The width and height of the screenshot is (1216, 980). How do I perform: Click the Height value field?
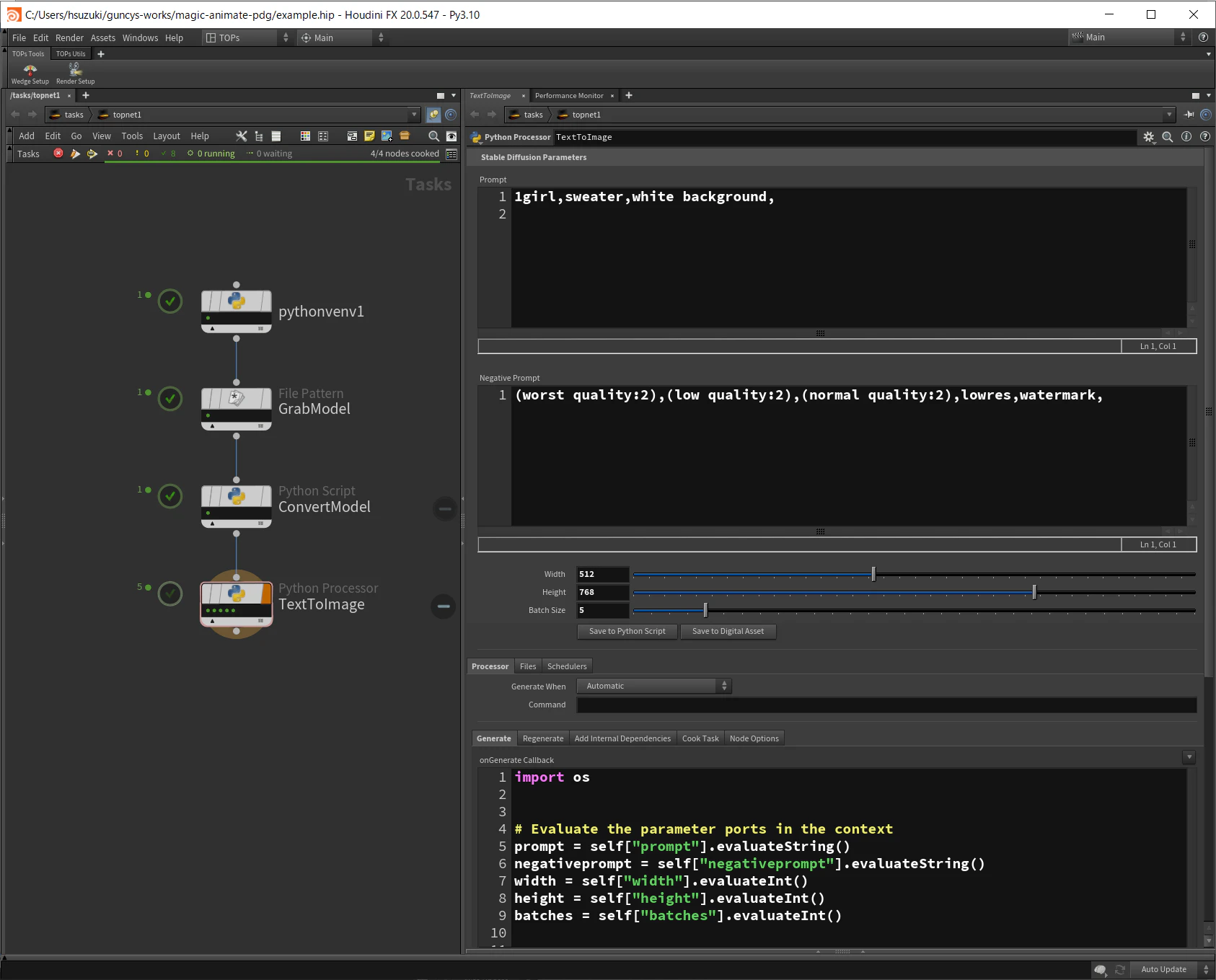603,592
